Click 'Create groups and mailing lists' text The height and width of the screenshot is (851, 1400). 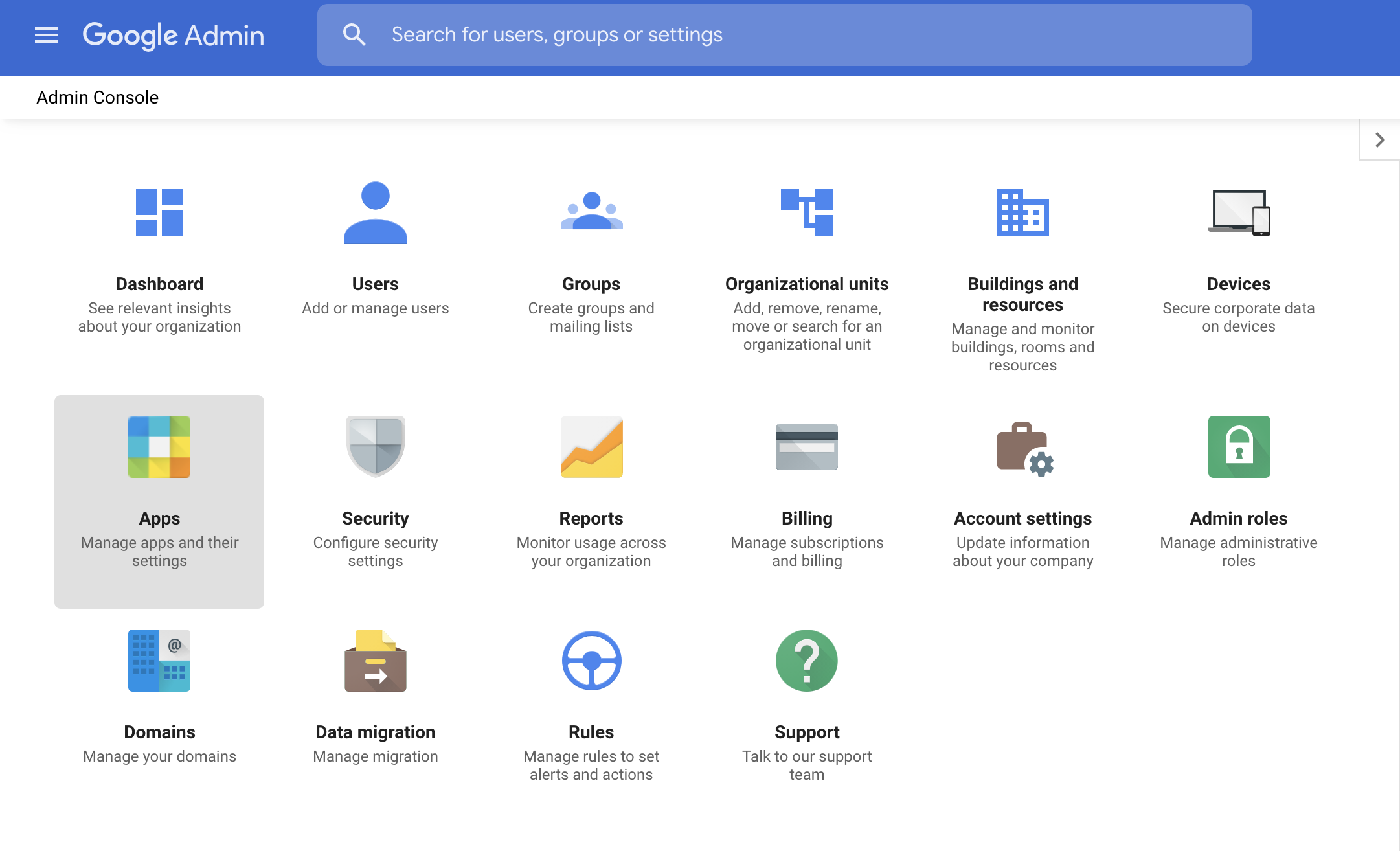point(591,317)
